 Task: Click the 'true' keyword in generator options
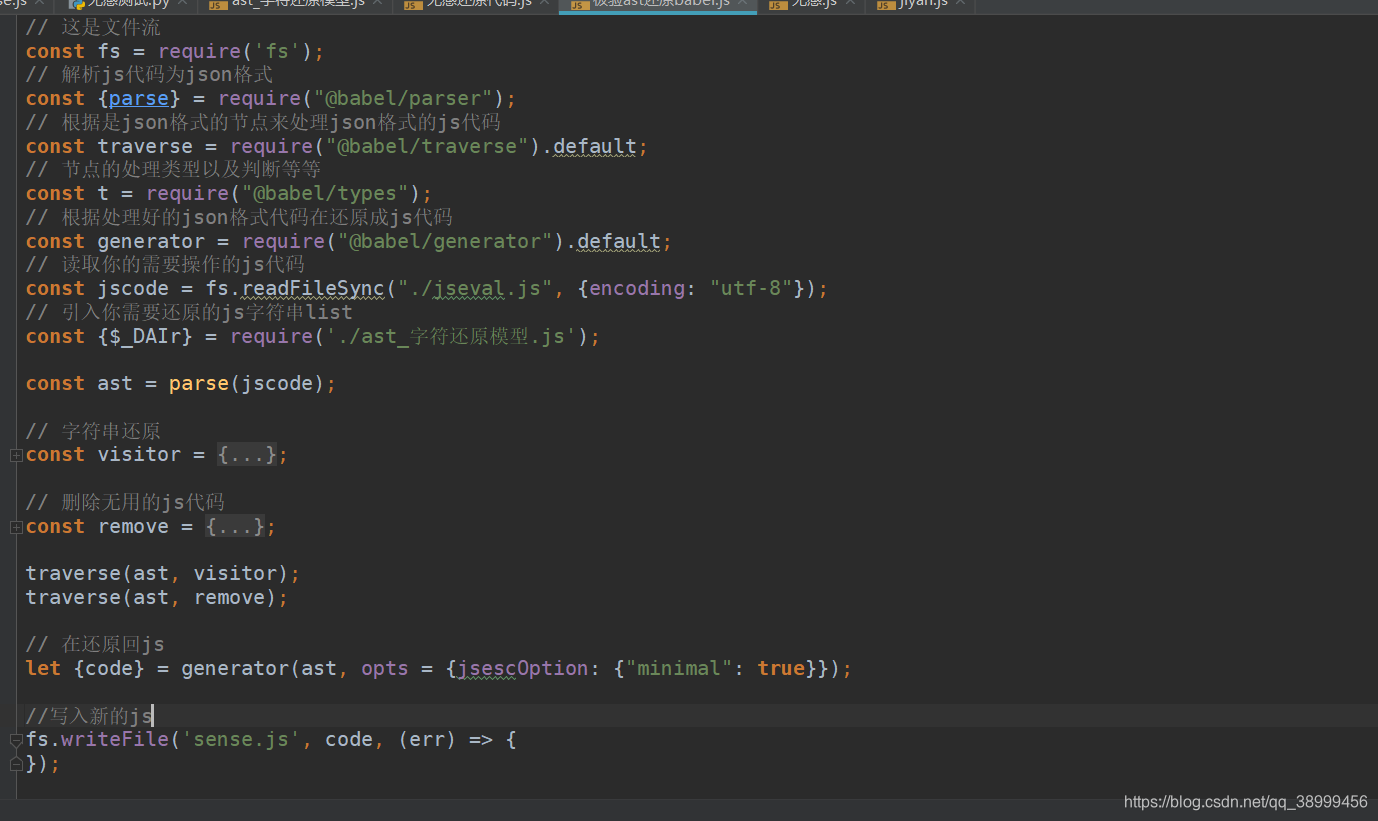click(x=782, y=668)
